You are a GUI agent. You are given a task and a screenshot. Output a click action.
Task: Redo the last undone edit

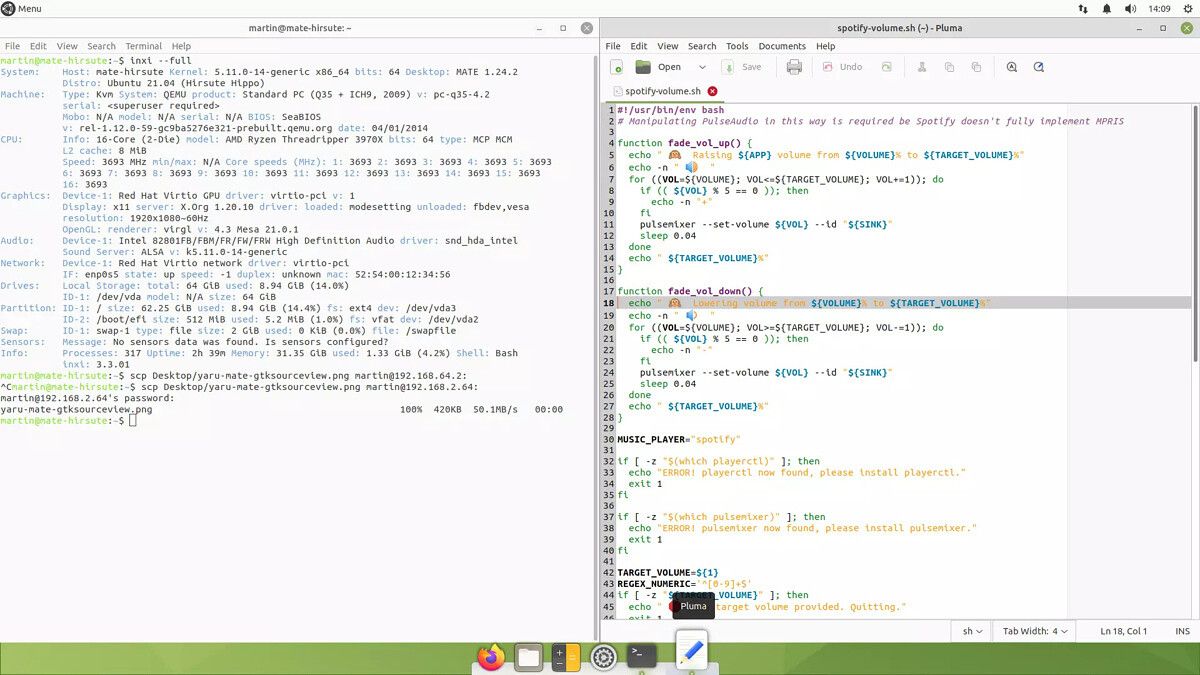[885, 67]
